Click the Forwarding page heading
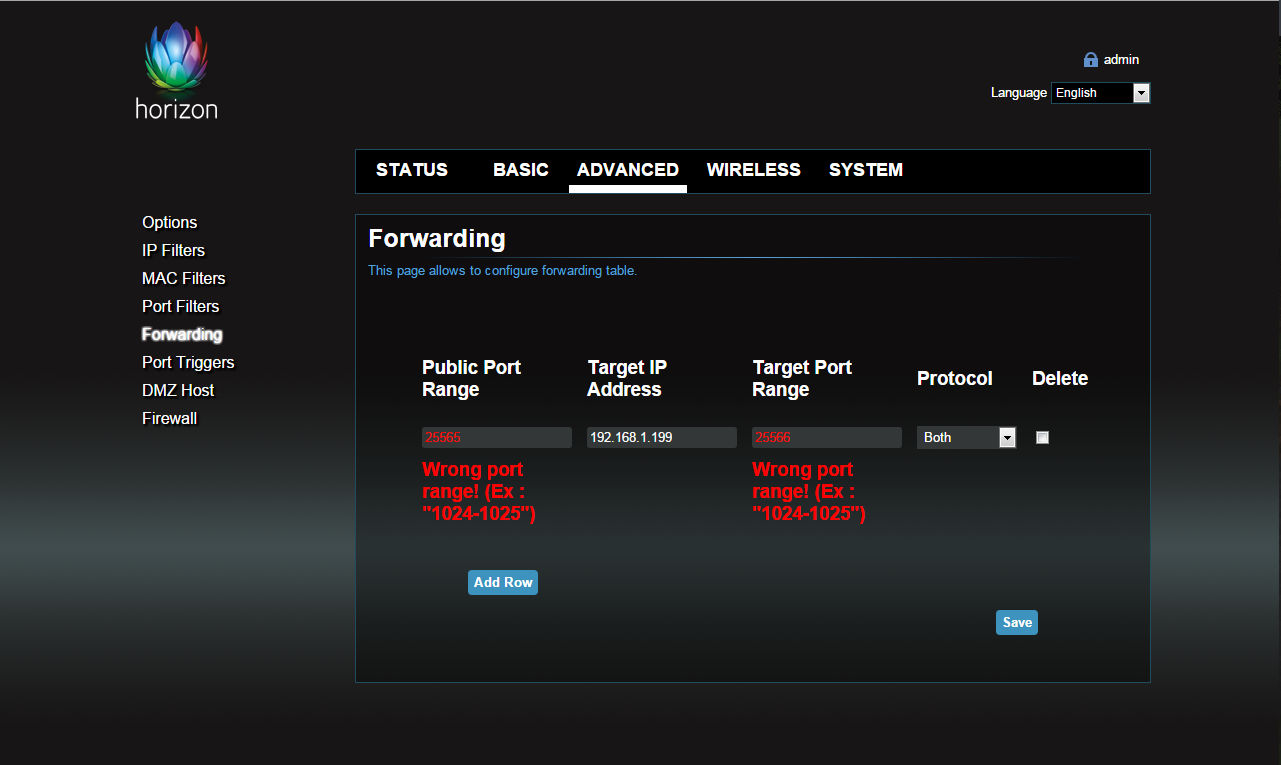The image size is (1281, 765). (437, 239)
